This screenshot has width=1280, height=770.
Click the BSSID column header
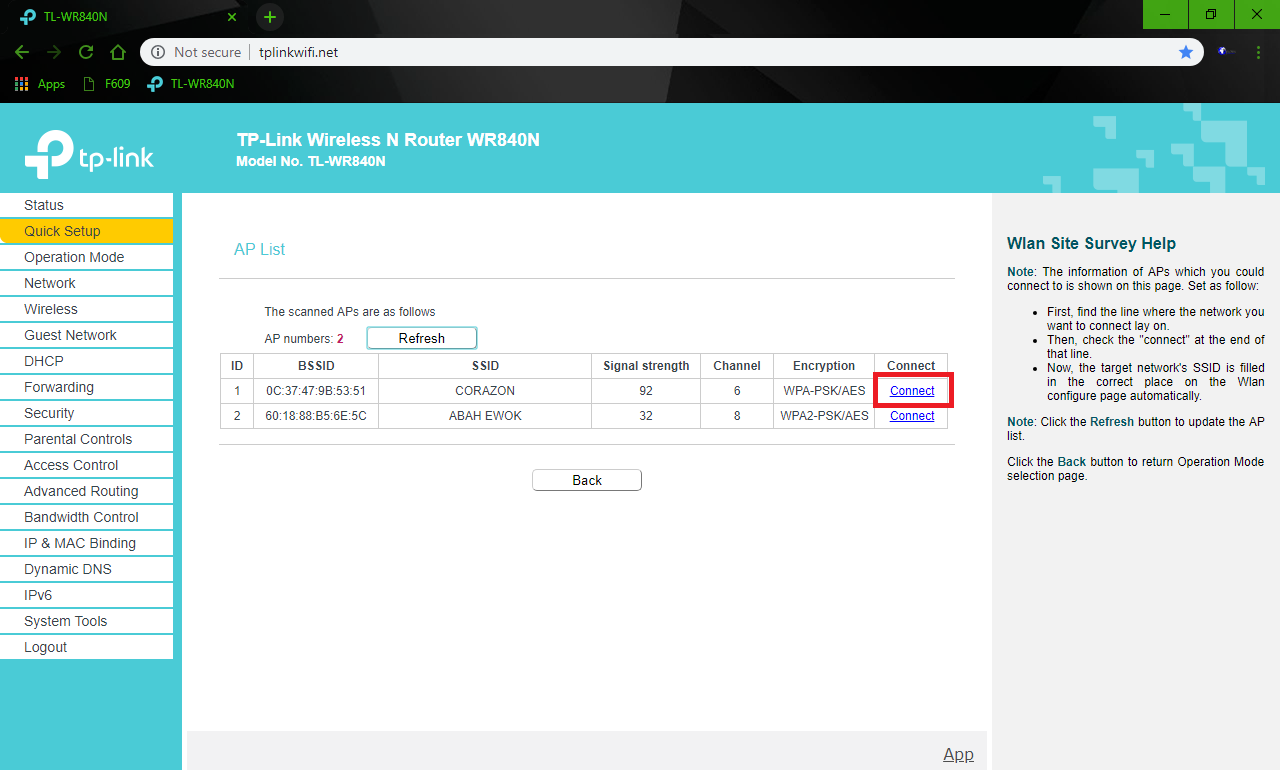point(316,366)
